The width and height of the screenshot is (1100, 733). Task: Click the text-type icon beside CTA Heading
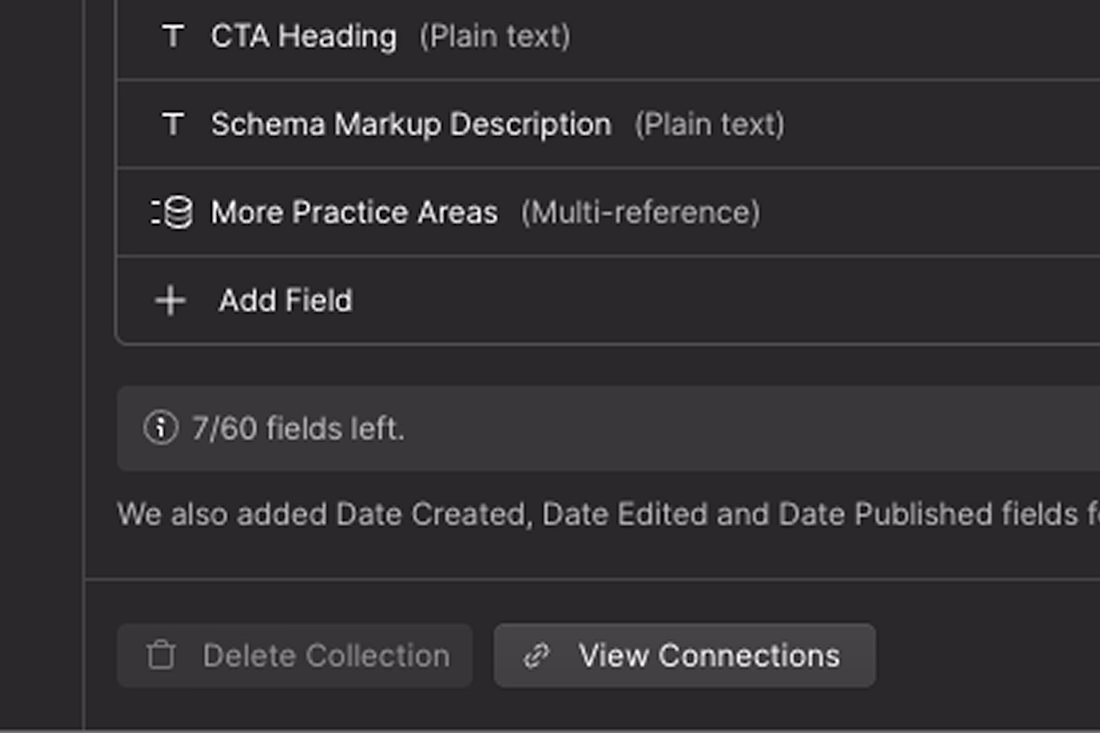pos(173,37)
